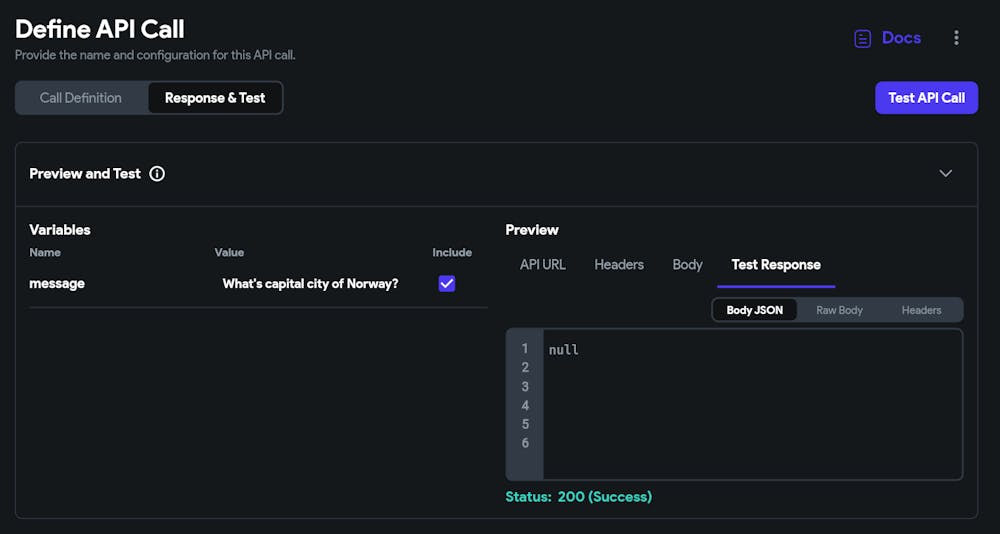This screenshot has height=534, width=1000.
Task: Open the Docs link
Action: click(900, 38)
